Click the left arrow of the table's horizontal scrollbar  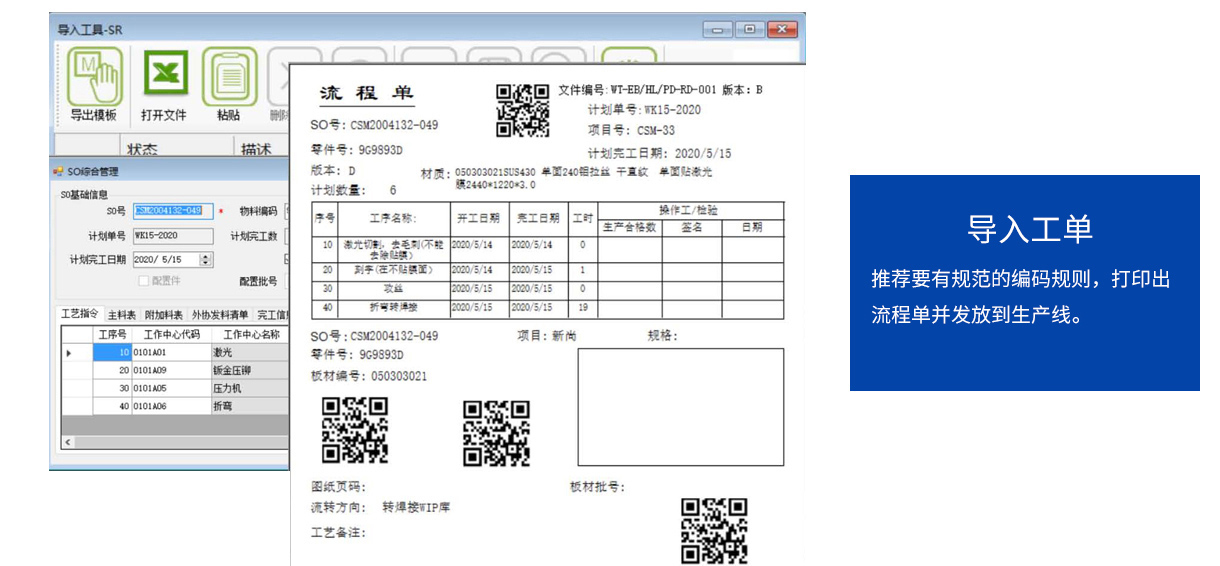coord(68,441)
